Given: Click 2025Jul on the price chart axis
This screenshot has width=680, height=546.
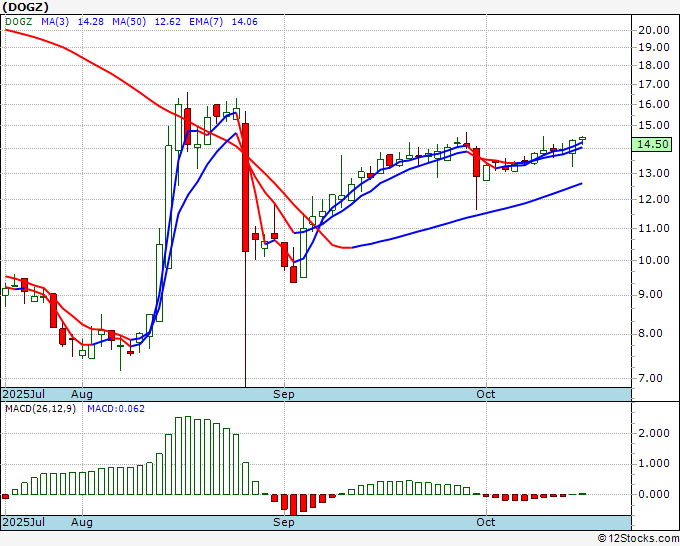Looking at the screenshot, I should 23,394.
